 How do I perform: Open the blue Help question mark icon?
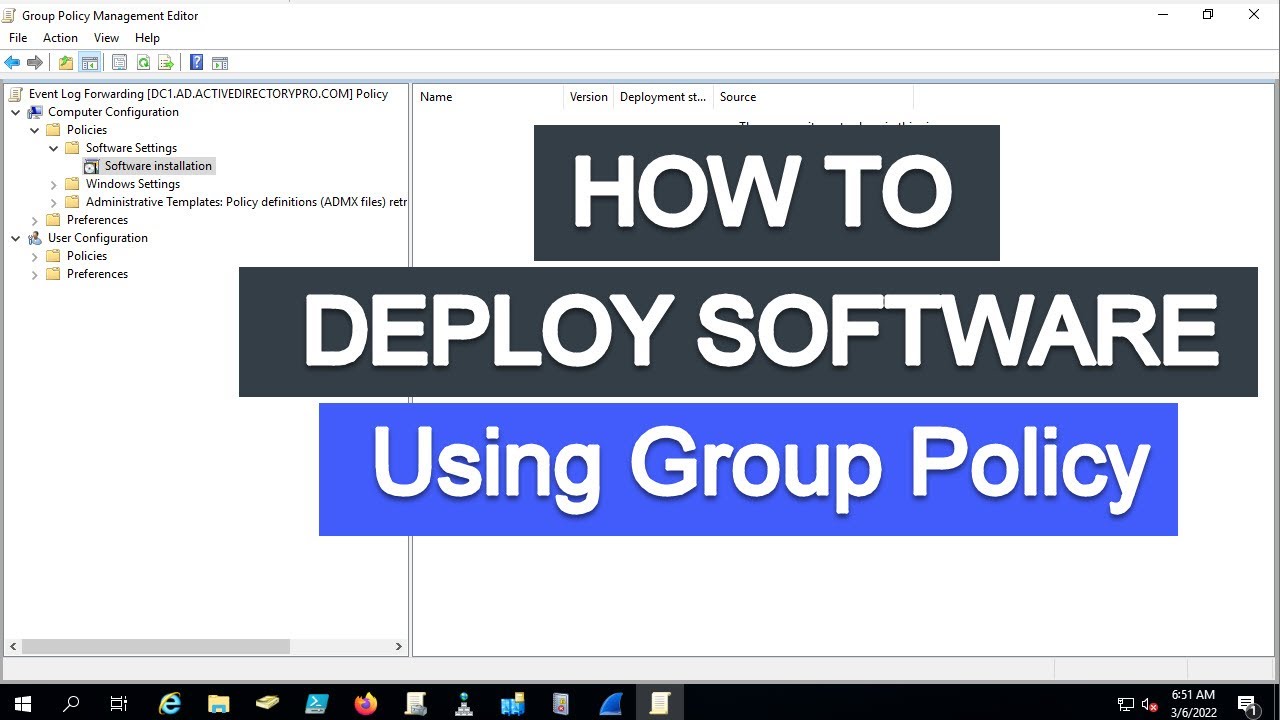pyautogui.click(x=196, y=63)
